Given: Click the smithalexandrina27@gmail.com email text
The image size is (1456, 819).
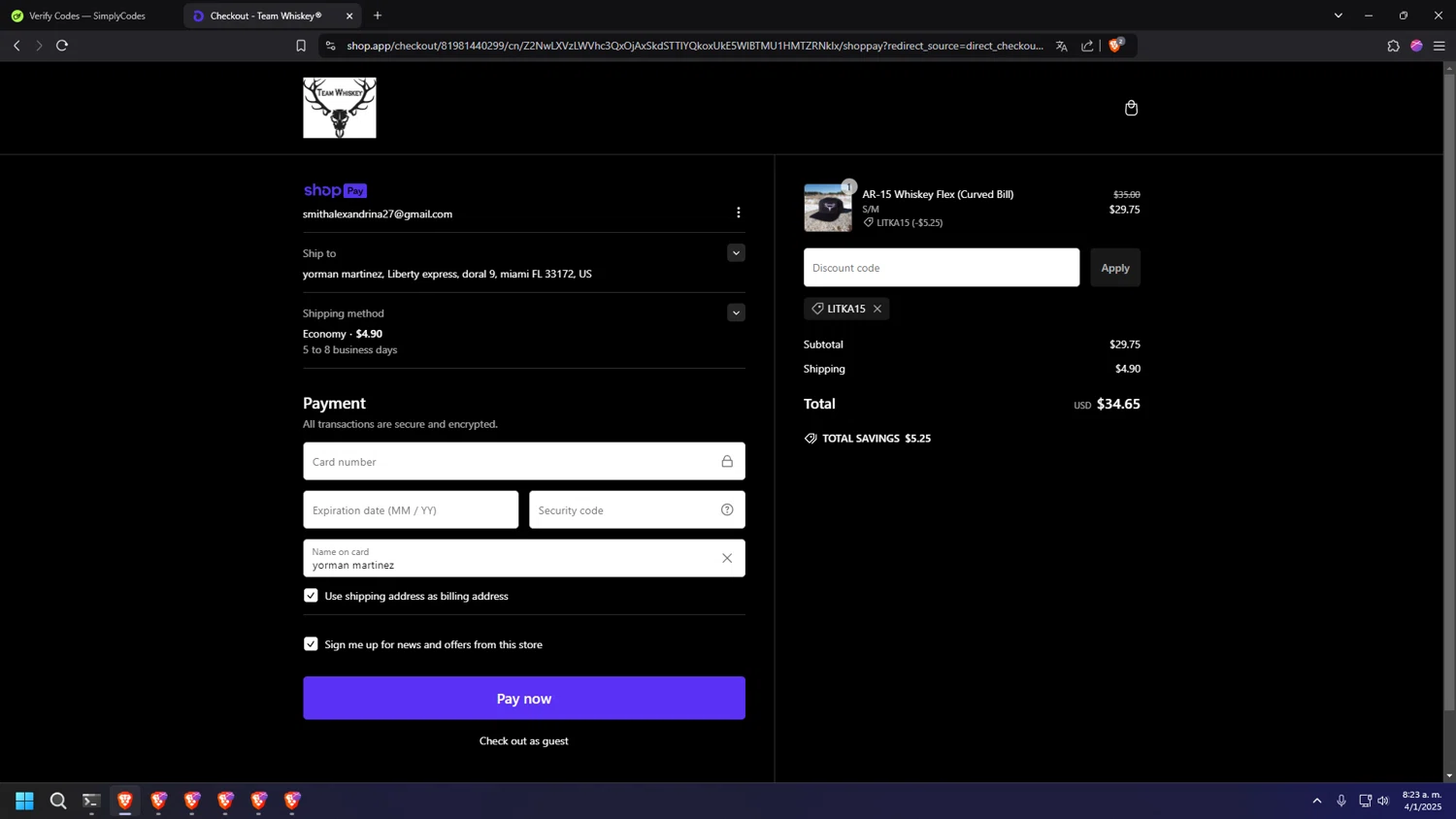Looking at the screenshot, I should click(378, 213).
